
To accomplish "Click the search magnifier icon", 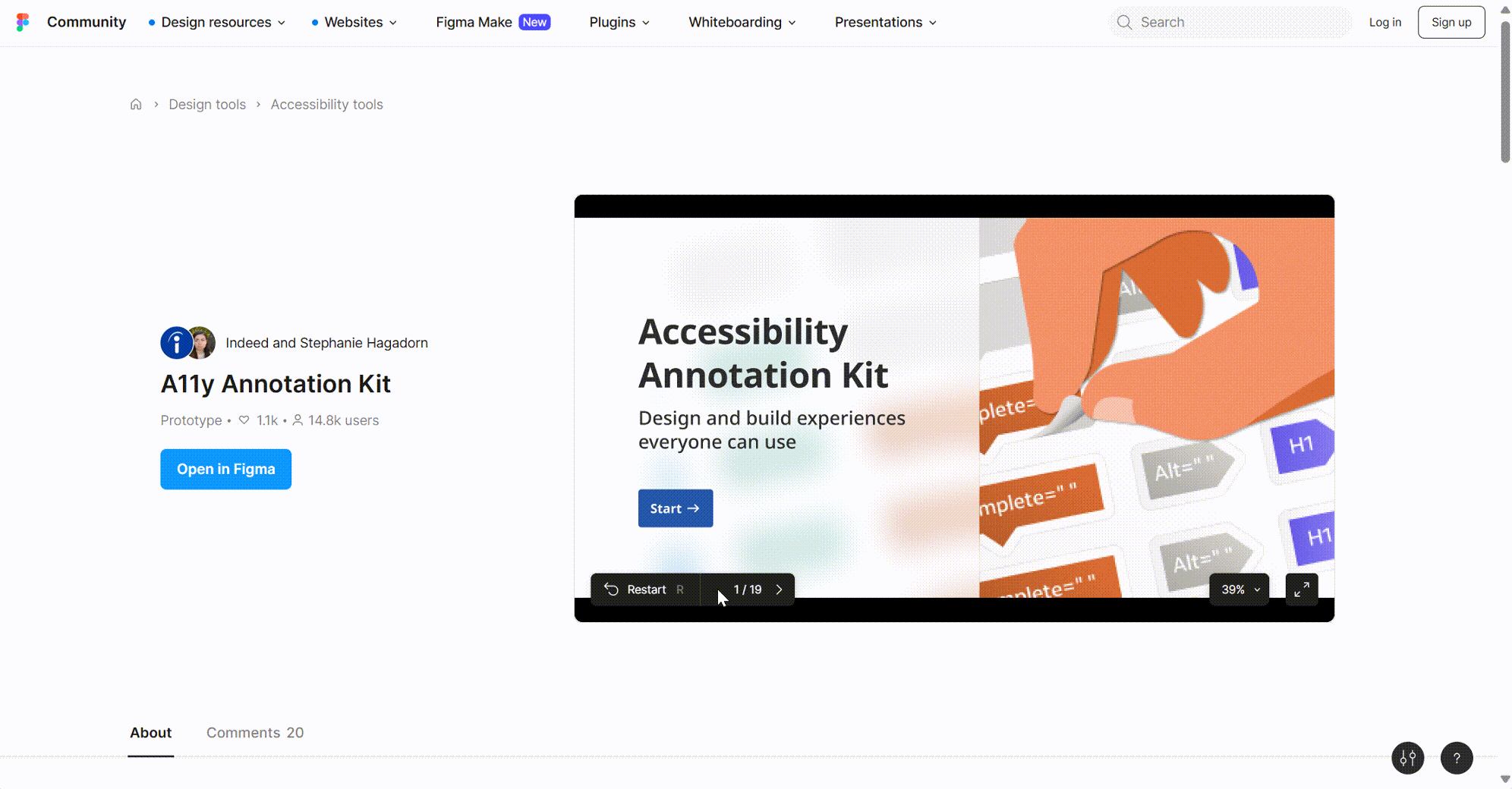I will pyautogui.click(x=1124, y=22).
